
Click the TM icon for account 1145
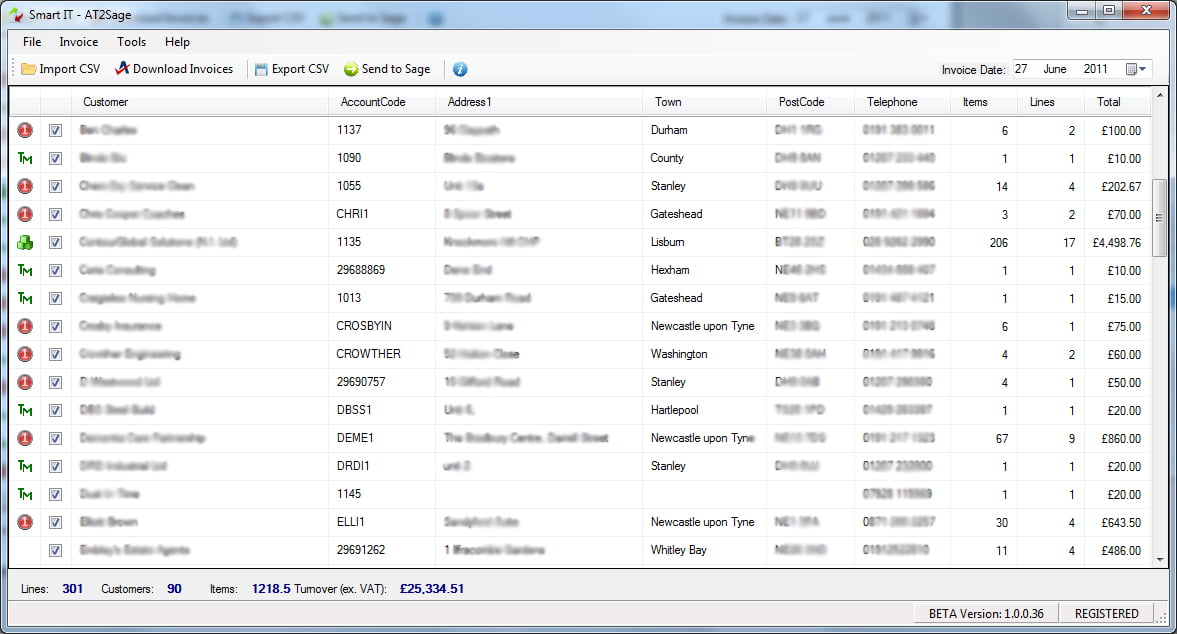click(x=25, y=494)
